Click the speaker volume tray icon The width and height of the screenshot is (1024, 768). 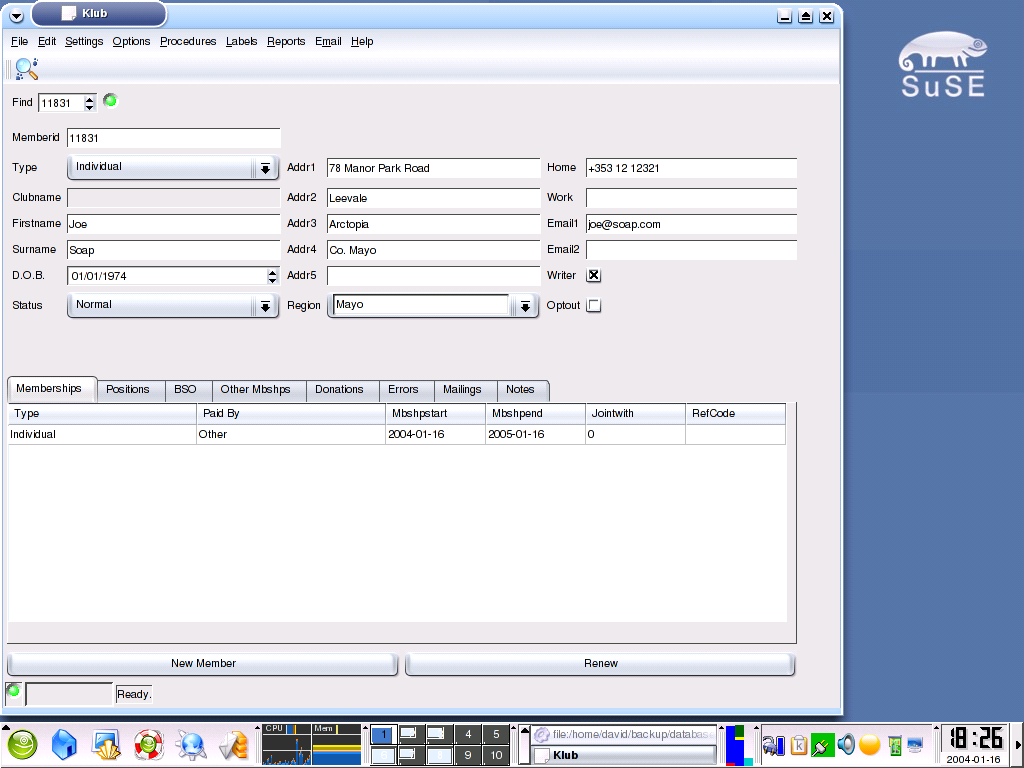coord(846,744)
